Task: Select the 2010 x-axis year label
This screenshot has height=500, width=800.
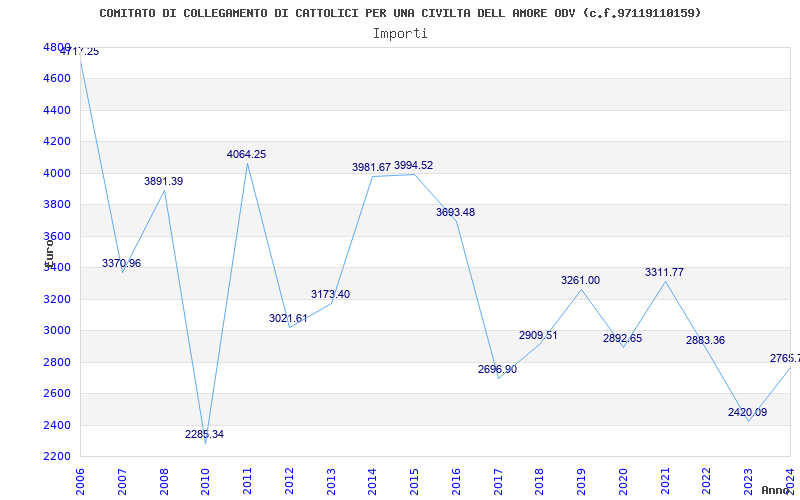Action: point(205,481)
